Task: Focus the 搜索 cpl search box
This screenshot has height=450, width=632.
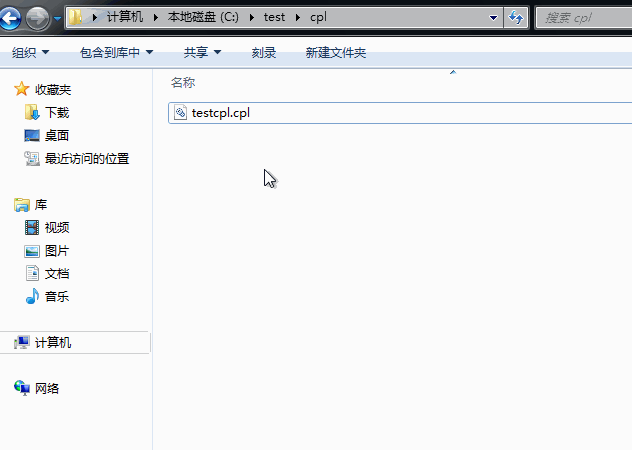Action: (x=584, y=18)
